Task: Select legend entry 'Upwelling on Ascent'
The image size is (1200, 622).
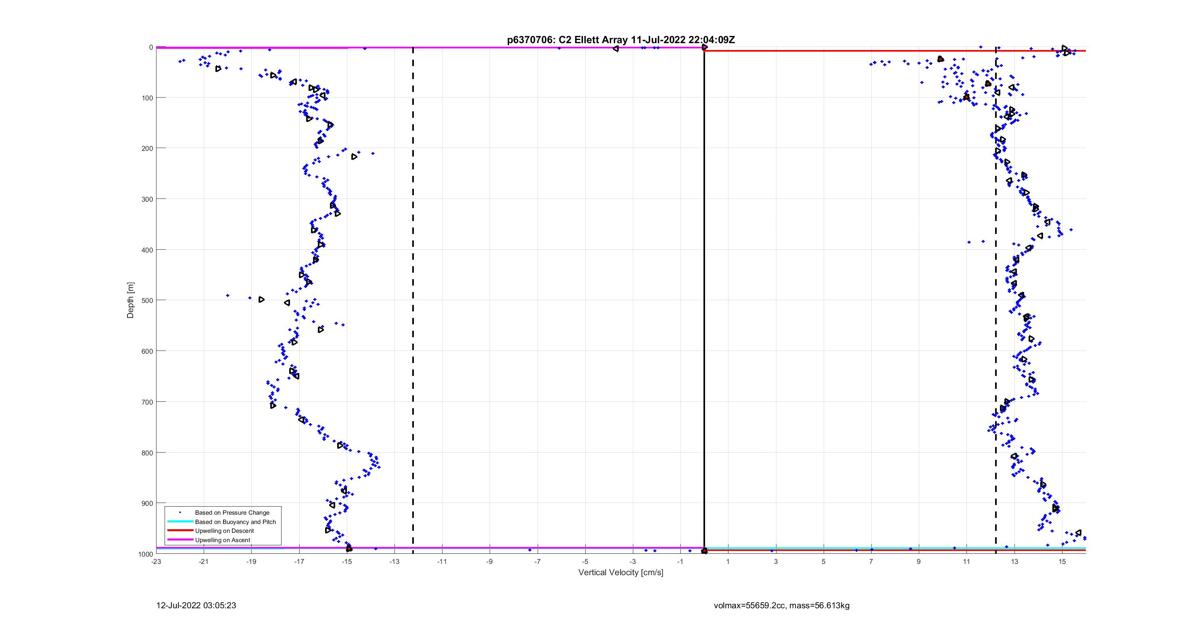Action: coord(223,540)
